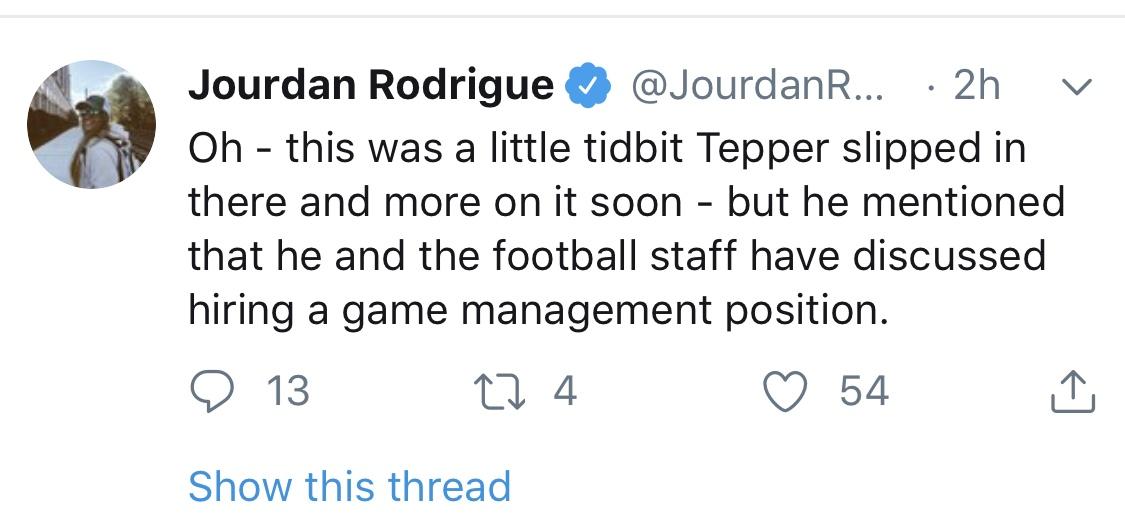Expand the tweet options chevron menu

1076,87
